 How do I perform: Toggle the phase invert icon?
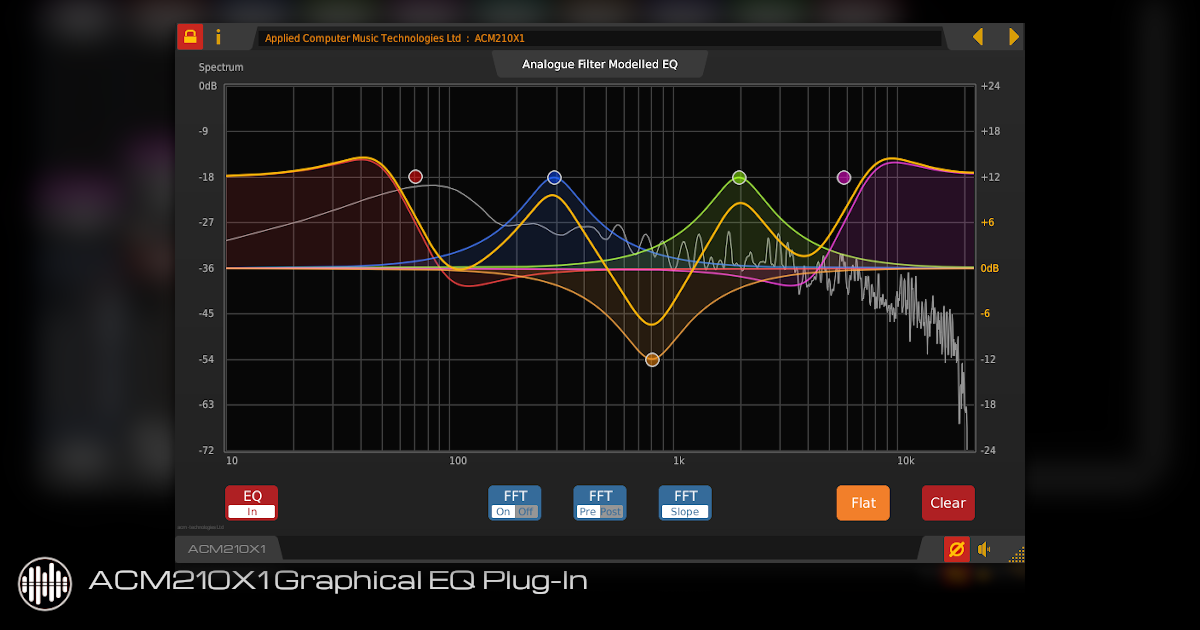(956, 549)
